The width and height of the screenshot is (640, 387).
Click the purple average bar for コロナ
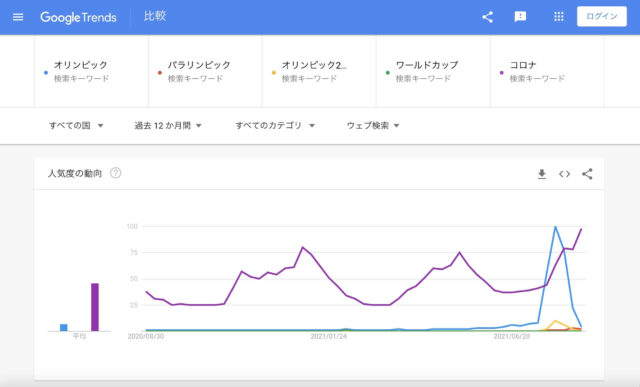95,307
